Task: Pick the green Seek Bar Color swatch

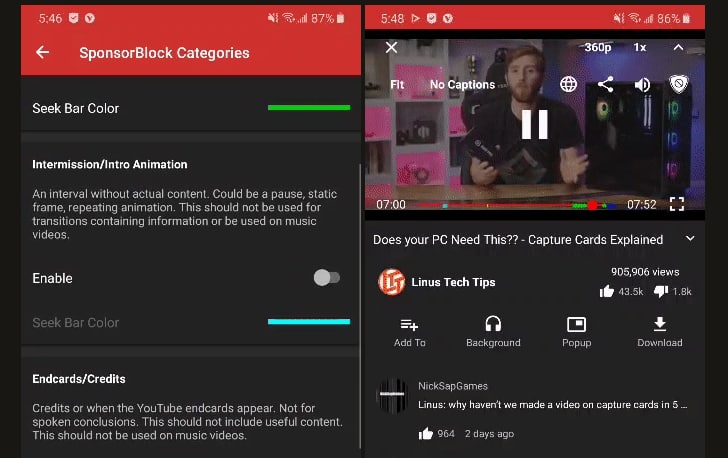Action: tap(309, 108)
